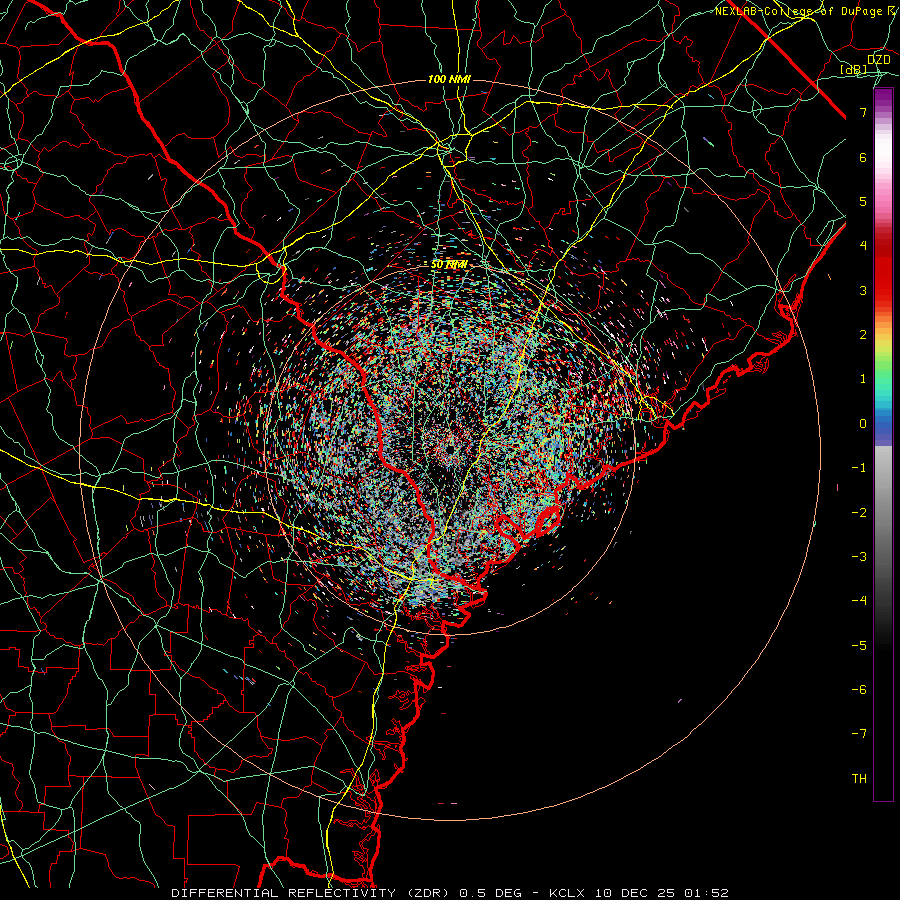Click the "4" value on the color scale
This screenshot has width=900, height=900.
coord(863,246)
